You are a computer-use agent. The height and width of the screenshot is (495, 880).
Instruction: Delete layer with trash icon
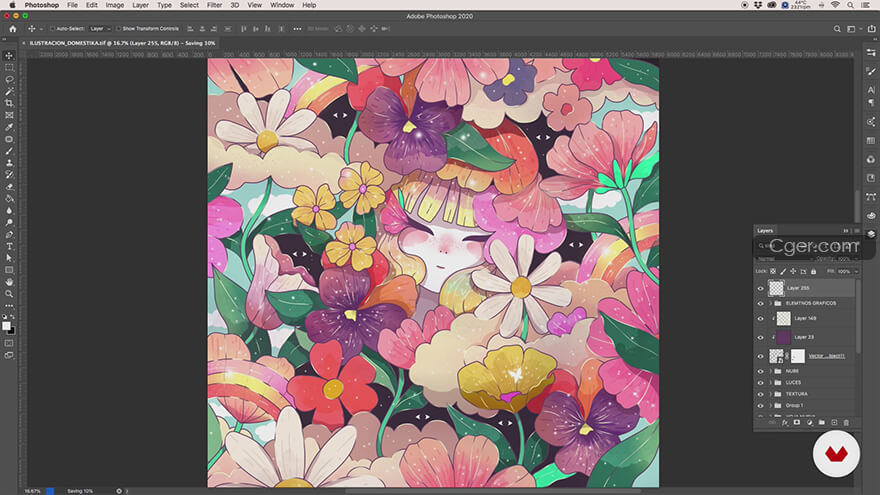pyautogui.click(x=846, y=423)
